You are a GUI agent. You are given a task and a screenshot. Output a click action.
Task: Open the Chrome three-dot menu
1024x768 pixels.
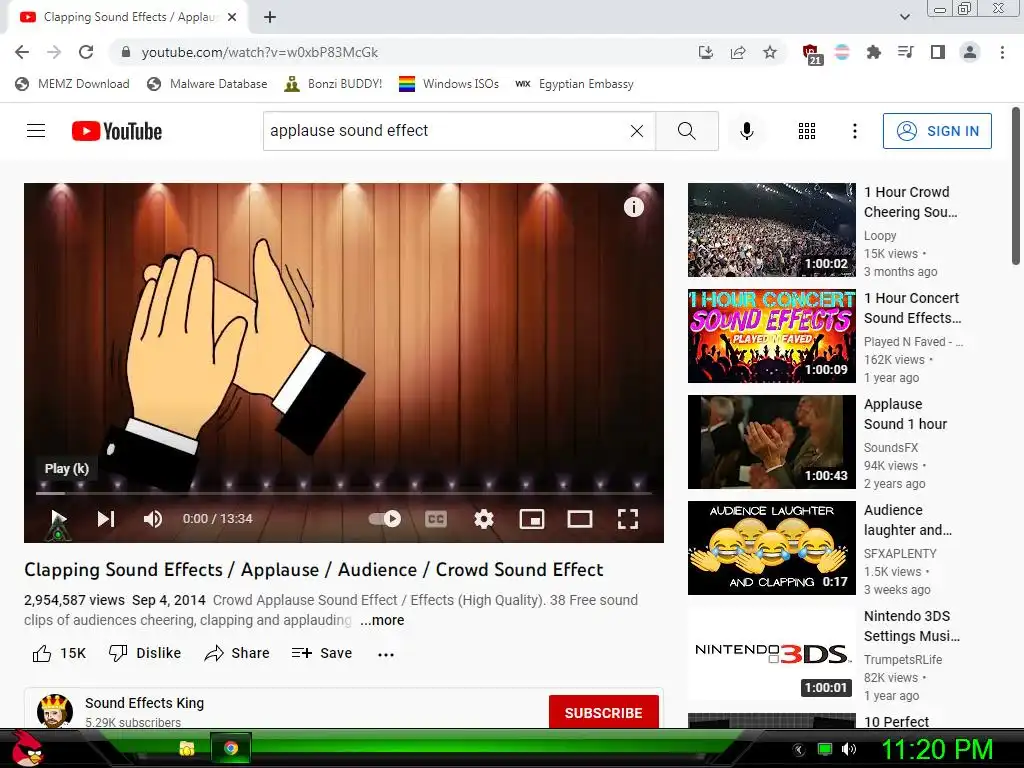[x=1002, y=52]
